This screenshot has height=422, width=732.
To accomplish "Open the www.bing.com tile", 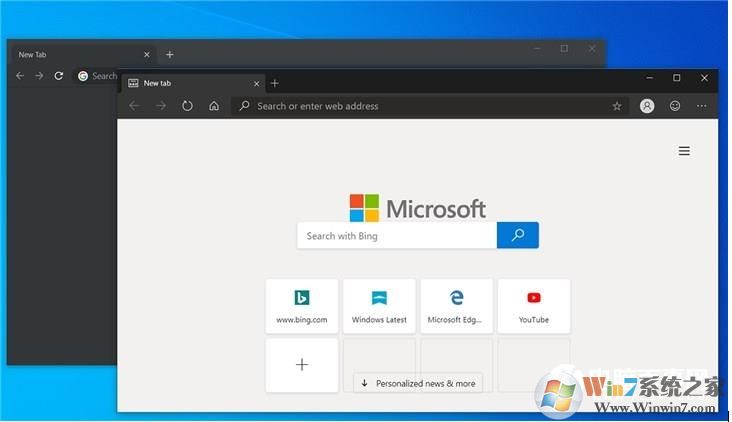I will pyautogui.click(x=302, y=306).
